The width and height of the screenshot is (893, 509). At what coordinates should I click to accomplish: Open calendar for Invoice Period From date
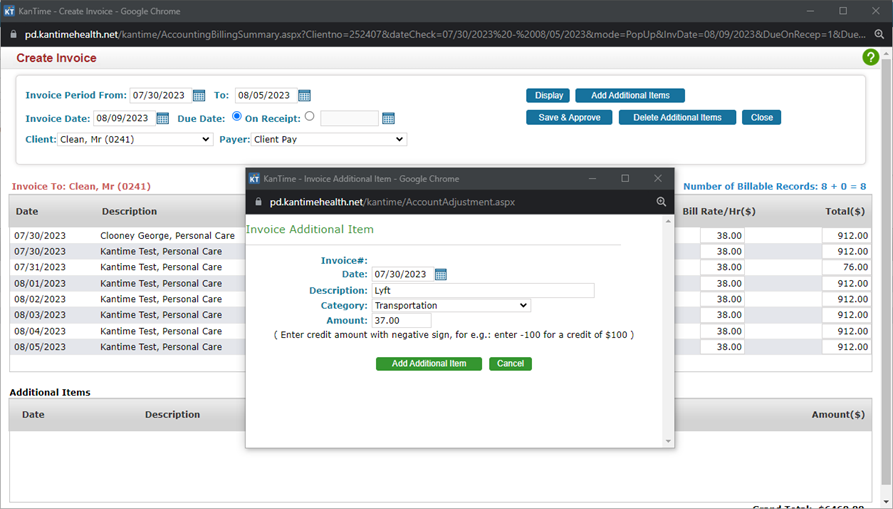pos(198,96)
